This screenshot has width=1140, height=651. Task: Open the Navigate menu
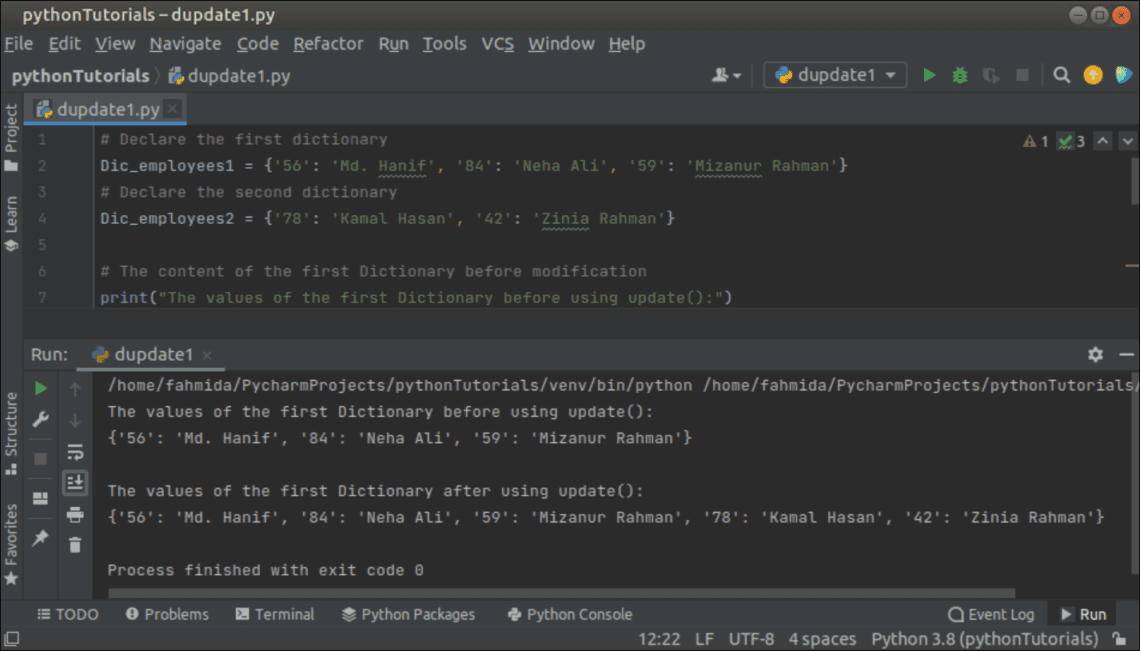[185, 44]
